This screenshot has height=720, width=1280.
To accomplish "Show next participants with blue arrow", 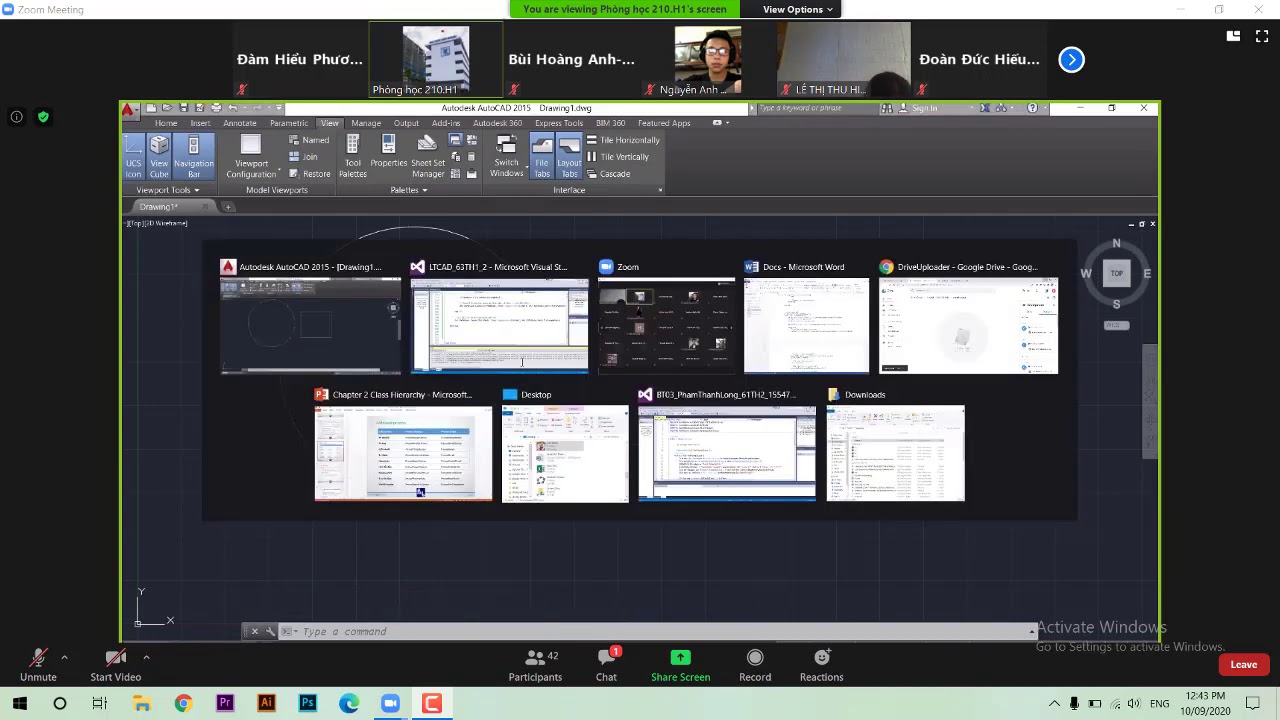I will [x=1071, y=59].
